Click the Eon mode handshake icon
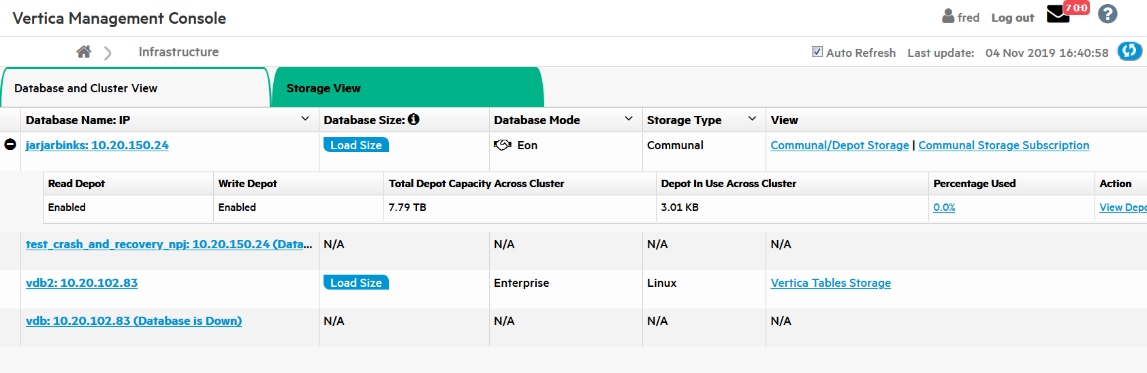The image size is (1147, 373). (x=502, y=145)
